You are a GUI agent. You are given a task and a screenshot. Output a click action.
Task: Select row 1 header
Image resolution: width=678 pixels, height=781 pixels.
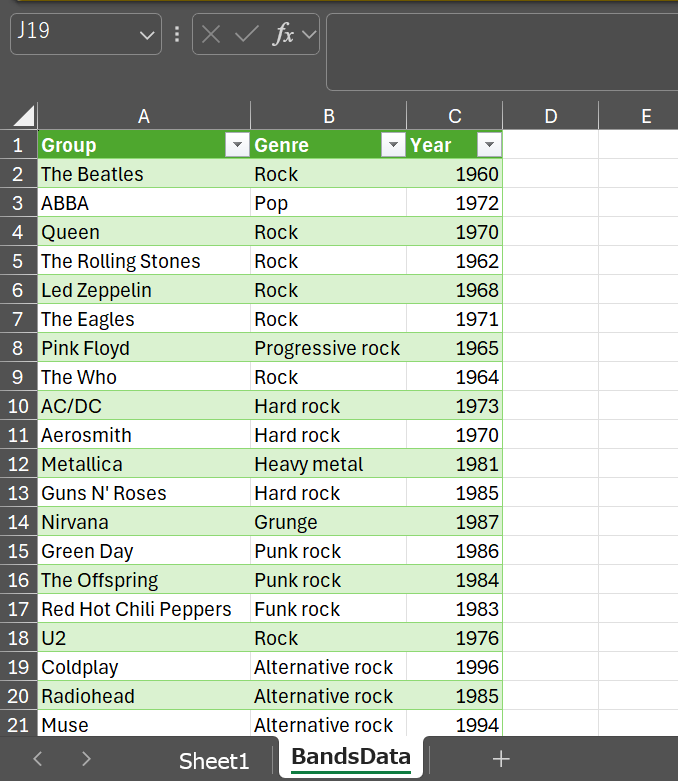pyautogui.click(x=18, y=145)
